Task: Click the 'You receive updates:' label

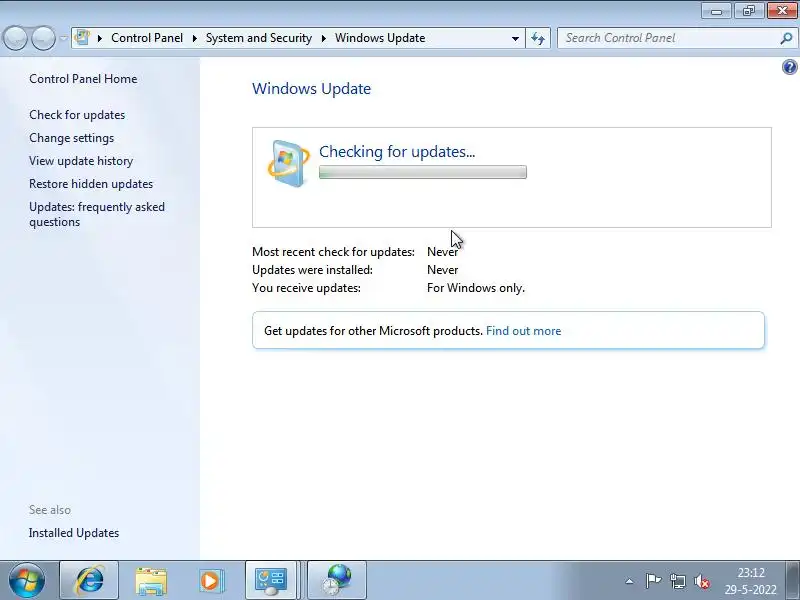Action: pos(306,288)
